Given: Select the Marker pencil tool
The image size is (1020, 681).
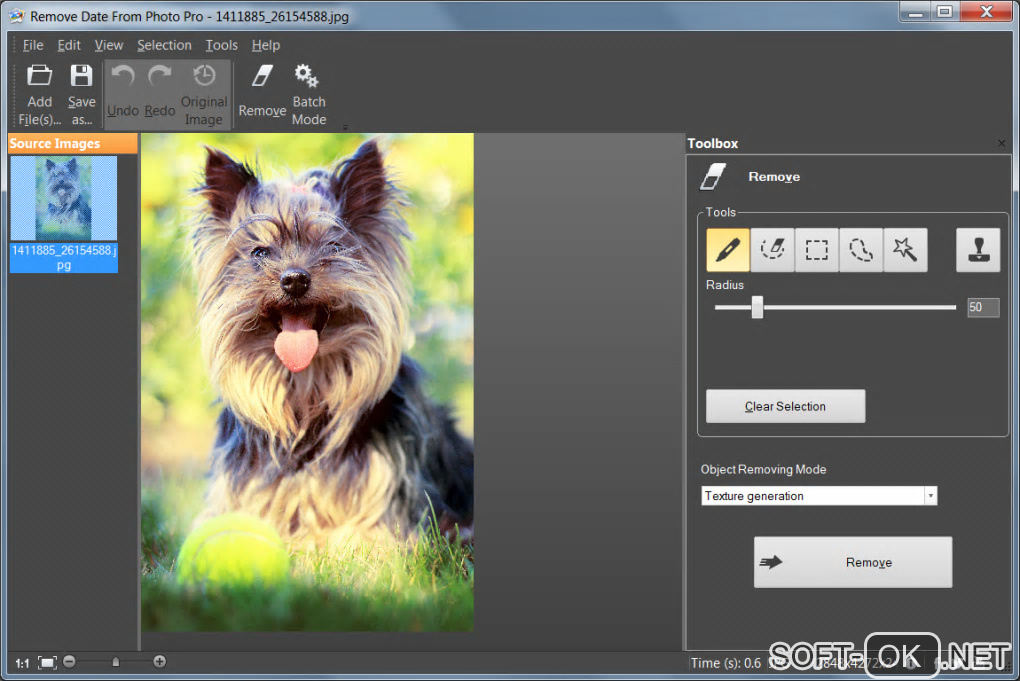Looking at the screenshot, I should pyautogui.click(x=728, y=250).
